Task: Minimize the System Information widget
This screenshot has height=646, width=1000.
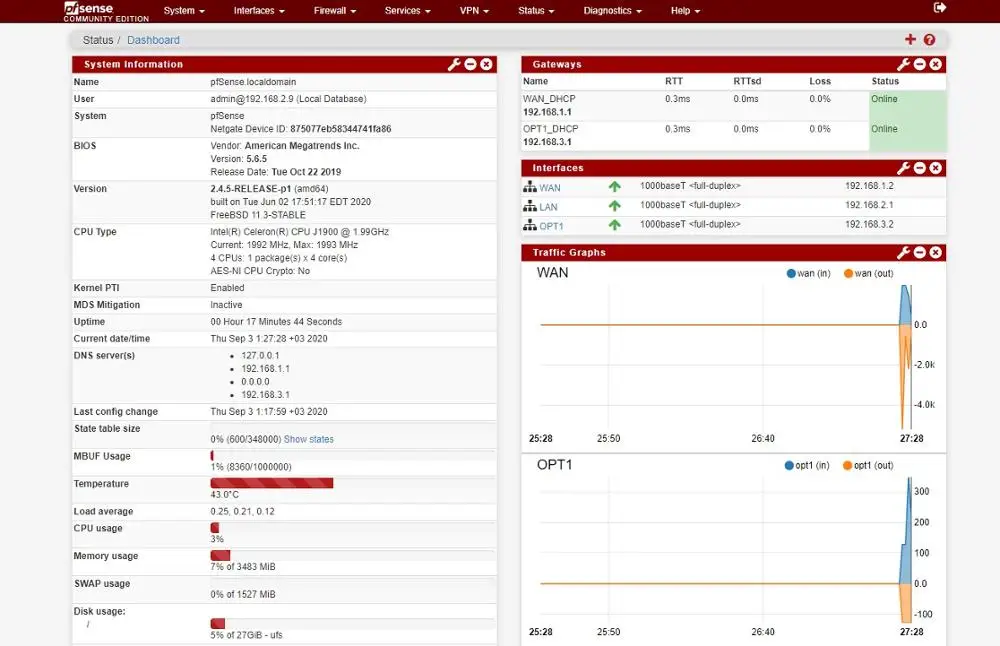Action: pyautogui.click(x=470, y=64)
